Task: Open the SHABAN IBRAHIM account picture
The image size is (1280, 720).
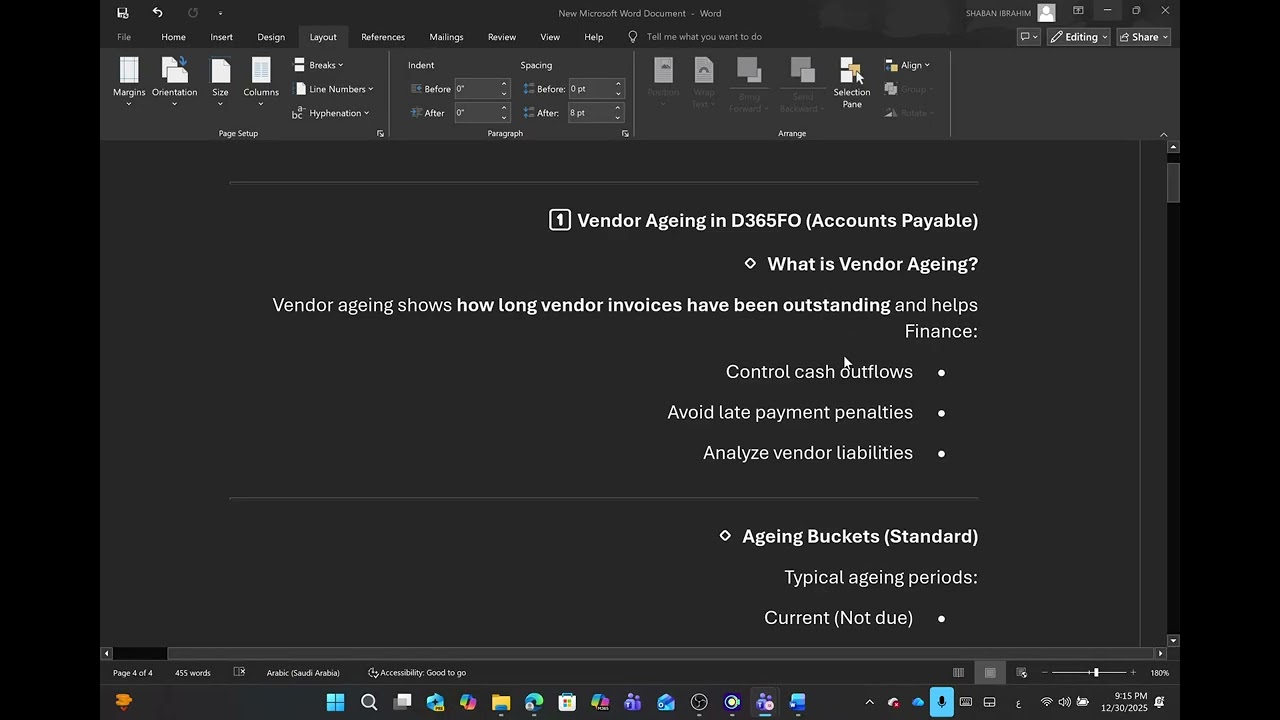Action: point(1046,13)
